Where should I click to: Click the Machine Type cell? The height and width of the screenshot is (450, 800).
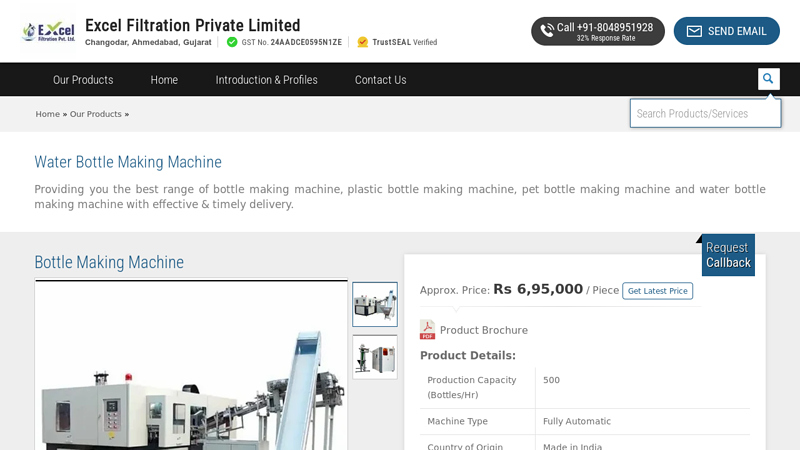(x=478, y=421)
